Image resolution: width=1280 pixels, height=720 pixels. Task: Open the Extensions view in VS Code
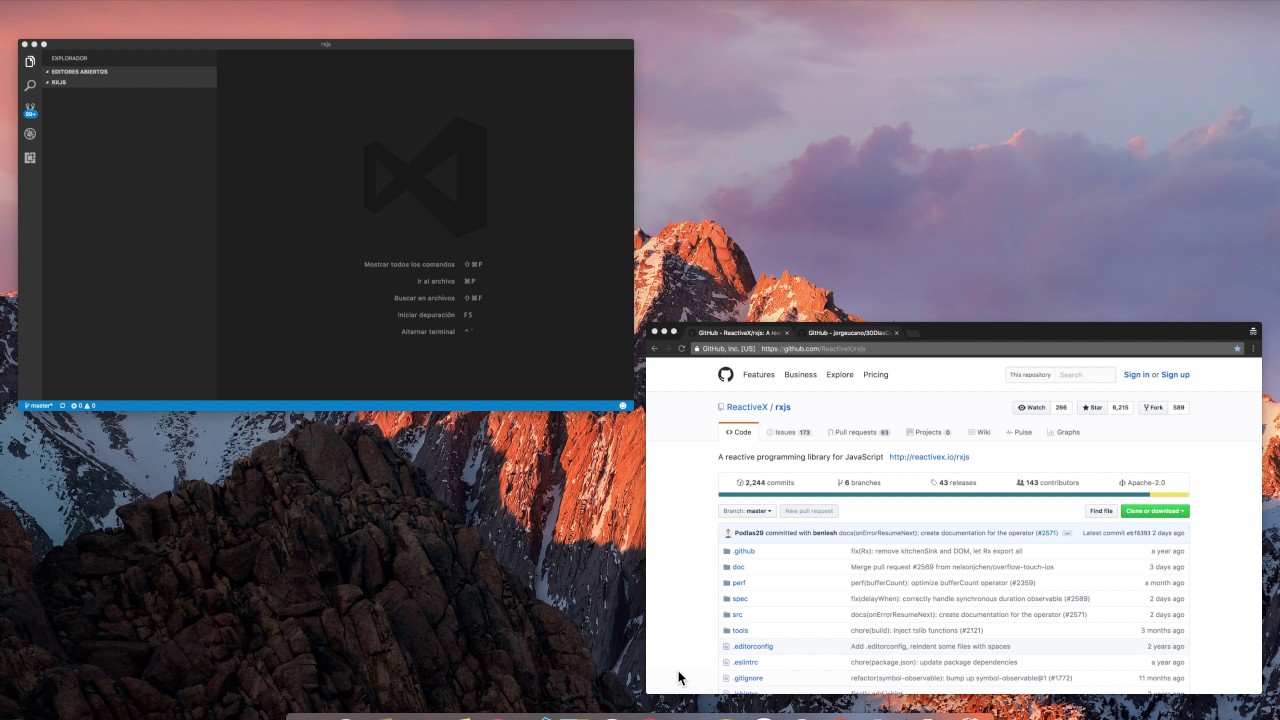(x=30, y=158)
